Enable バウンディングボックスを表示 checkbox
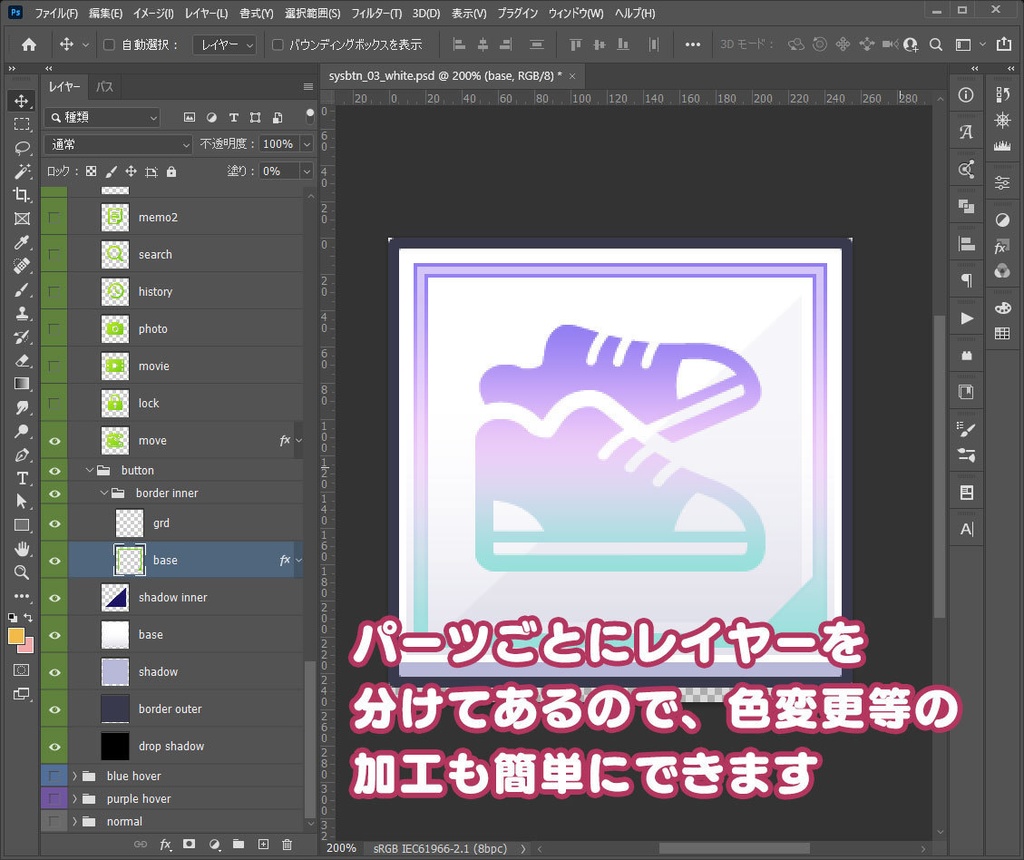The width and height of the screenshot is (1024, 860). pyautogui.click(x=277, y=44)
